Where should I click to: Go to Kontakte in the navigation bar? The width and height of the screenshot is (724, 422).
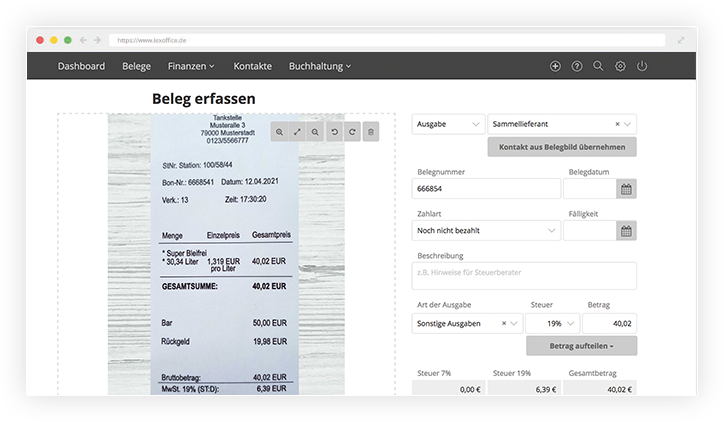click(x=252, y=66)
